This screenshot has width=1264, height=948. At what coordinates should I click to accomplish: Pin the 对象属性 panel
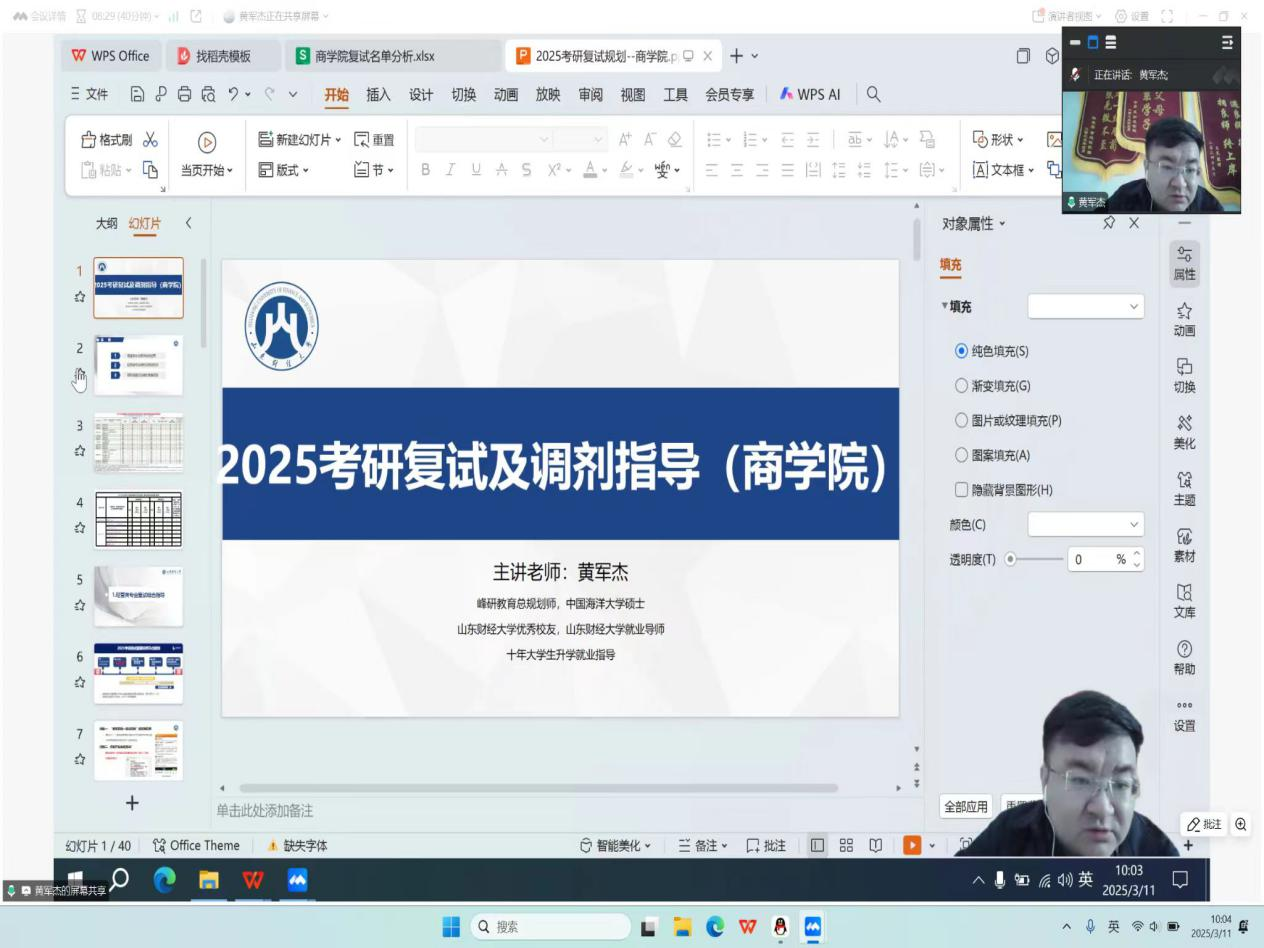coord(1109,223)
